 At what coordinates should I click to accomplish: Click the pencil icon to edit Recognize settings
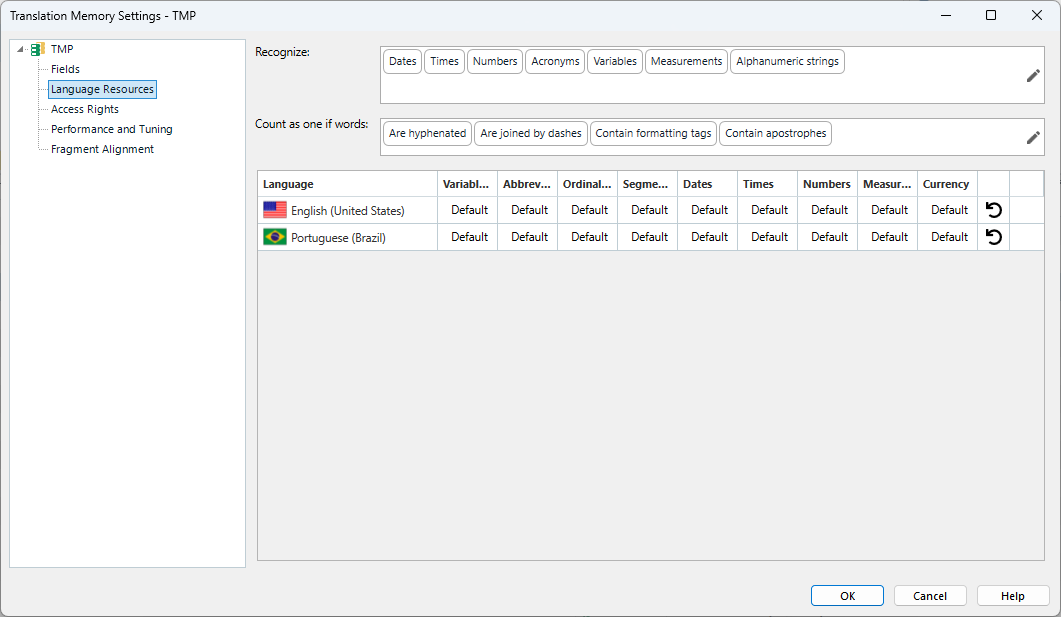click(1033, 75)
